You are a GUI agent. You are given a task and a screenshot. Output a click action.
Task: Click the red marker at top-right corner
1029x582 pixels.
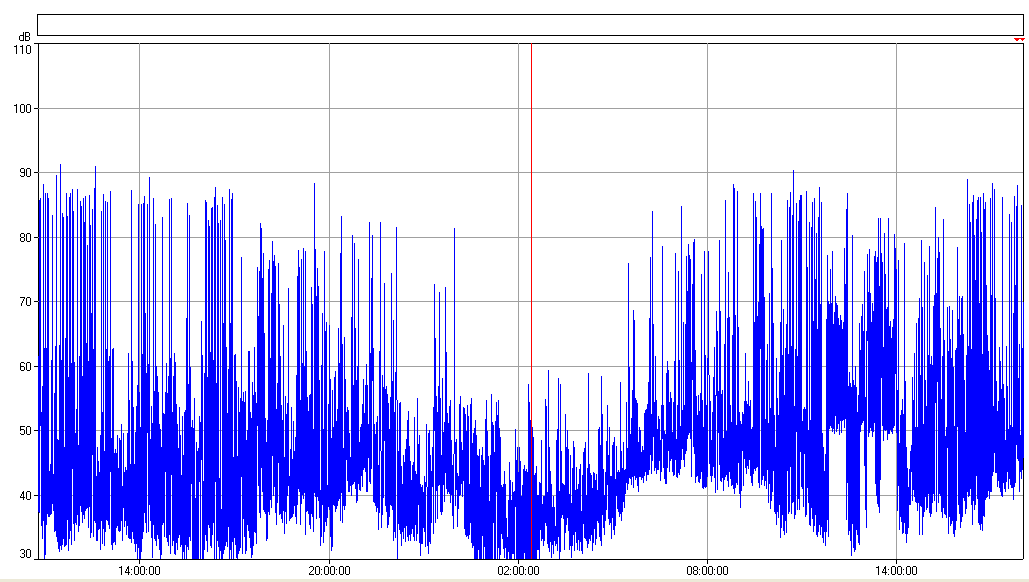click(x=1018, y=39)
